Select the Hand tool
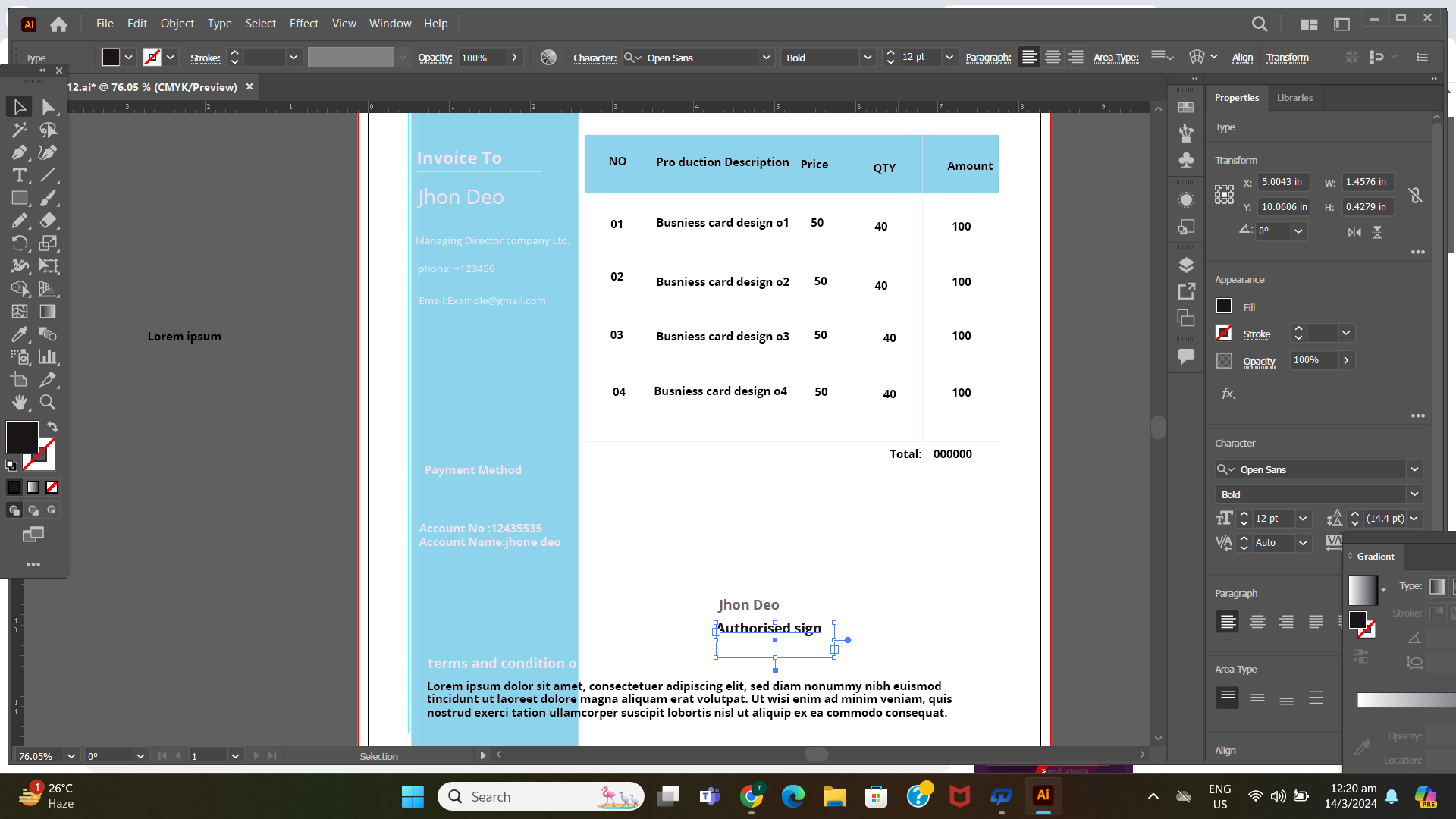This screenshot has width=1456, height=819. coord(20,403)
